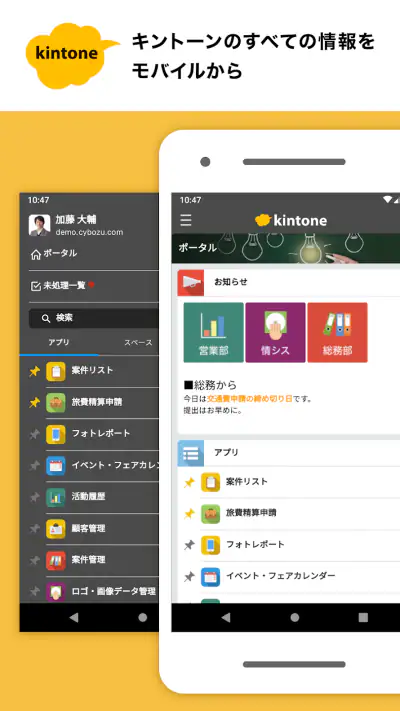Open 旅費精算申請 app icon in portal
400x711 pixels.
coord(210,514)
